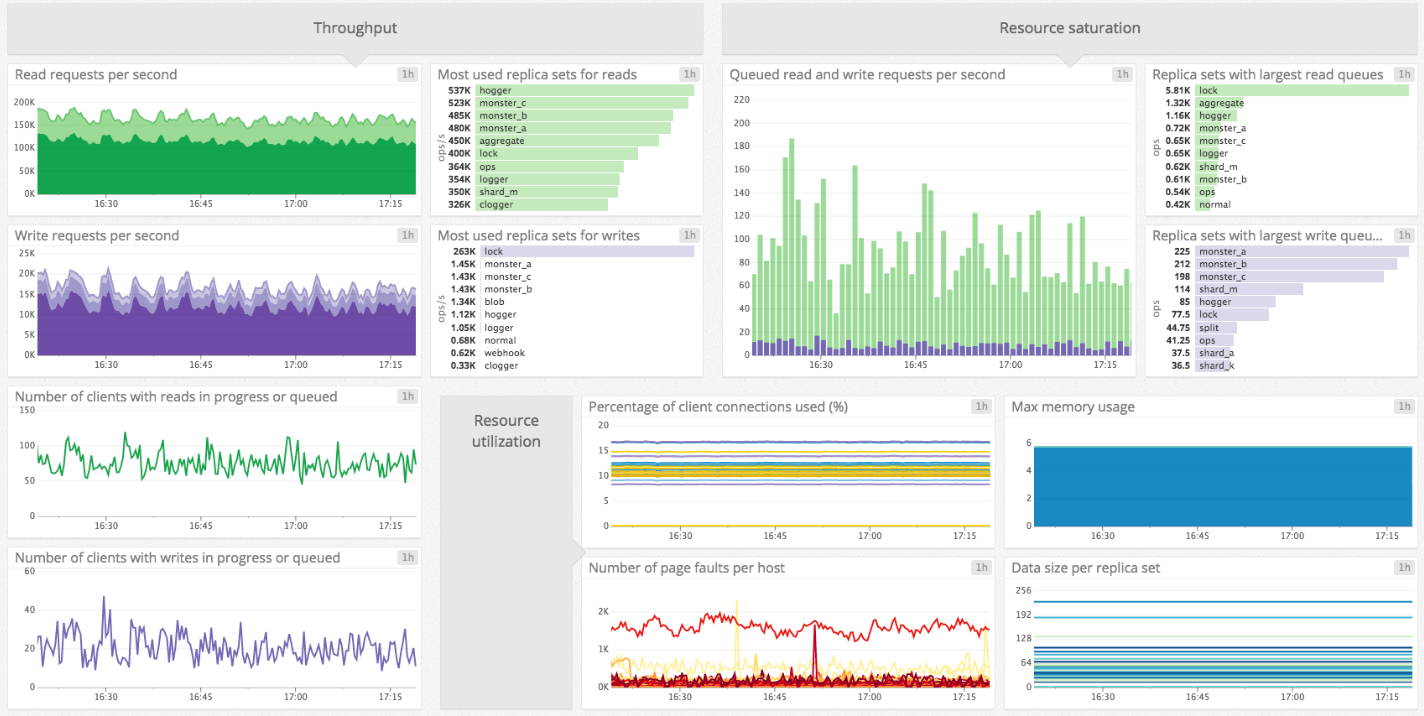
Task: Open the 1h time range selector on Read requests per second
Action: coord(406,74)
